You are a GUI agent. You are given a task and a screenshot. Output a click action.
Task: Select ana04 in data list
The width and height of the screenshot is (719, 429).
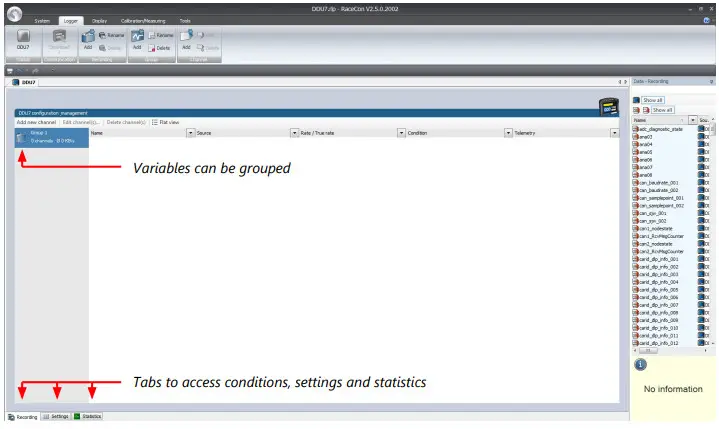[646, 144]
